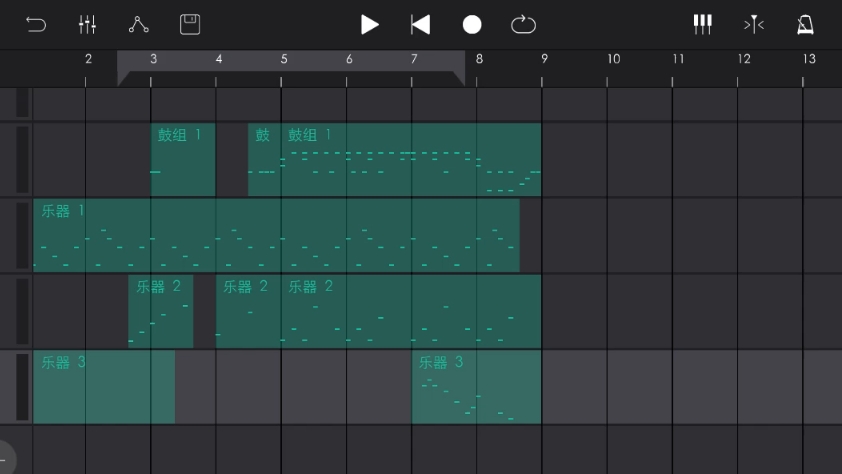Click bar 5 inside the loop region

pyautogui.click(x=284, y=59)
